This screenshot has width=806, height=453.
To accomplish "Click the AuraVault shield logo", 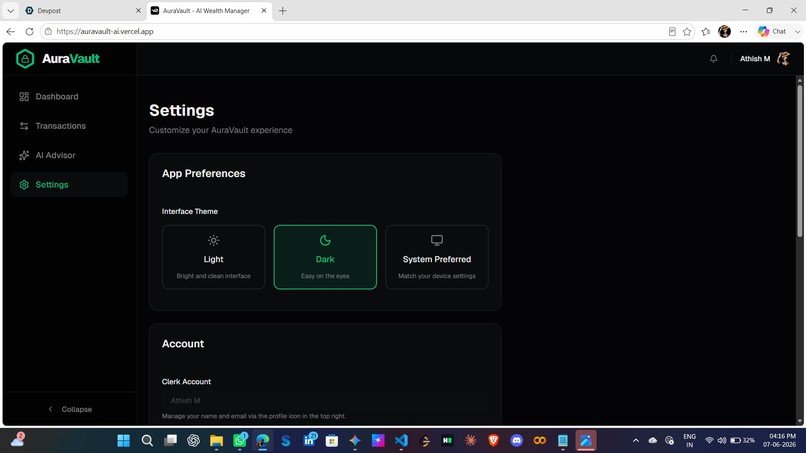I will click(25, 59).
